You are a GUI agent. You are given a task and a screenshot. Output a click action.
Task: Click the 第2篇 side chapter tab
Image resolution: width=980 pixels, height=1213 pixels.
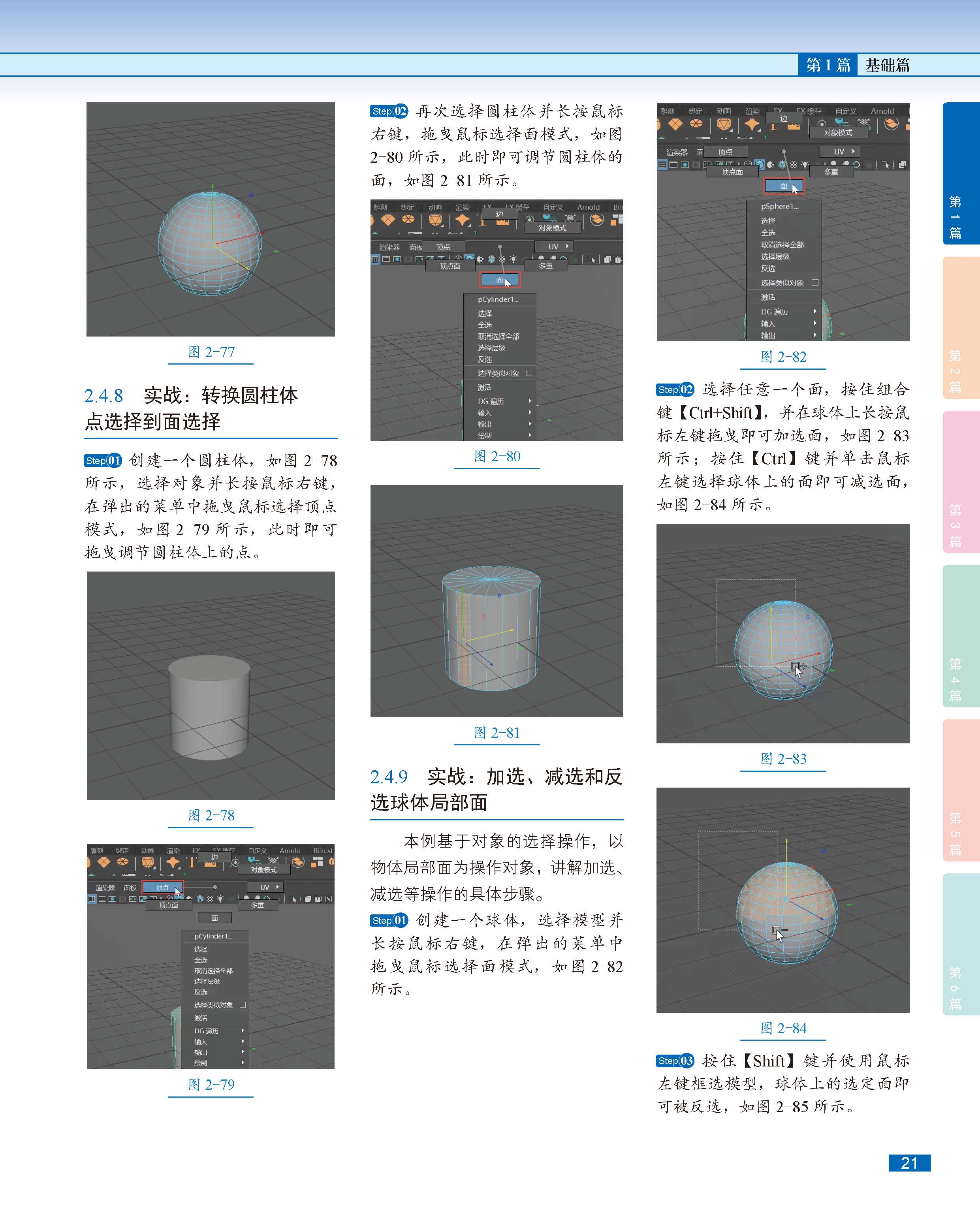point(961,328)
